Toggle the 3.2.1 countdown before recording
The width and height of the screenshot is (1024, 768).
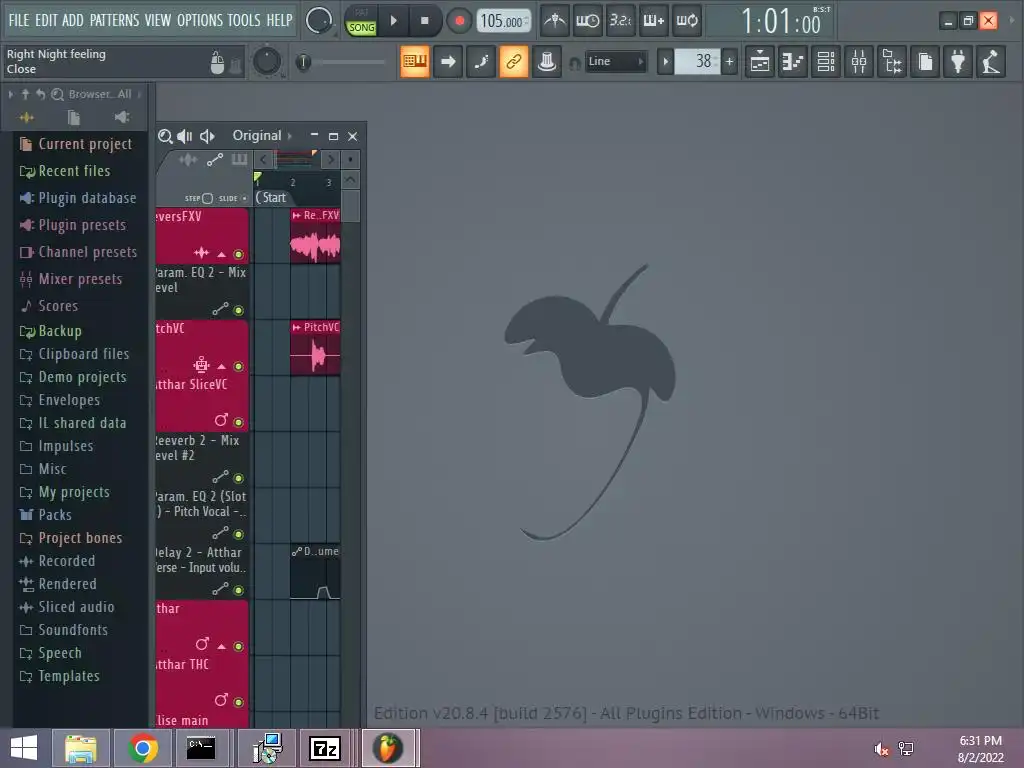tap(620, 21)
